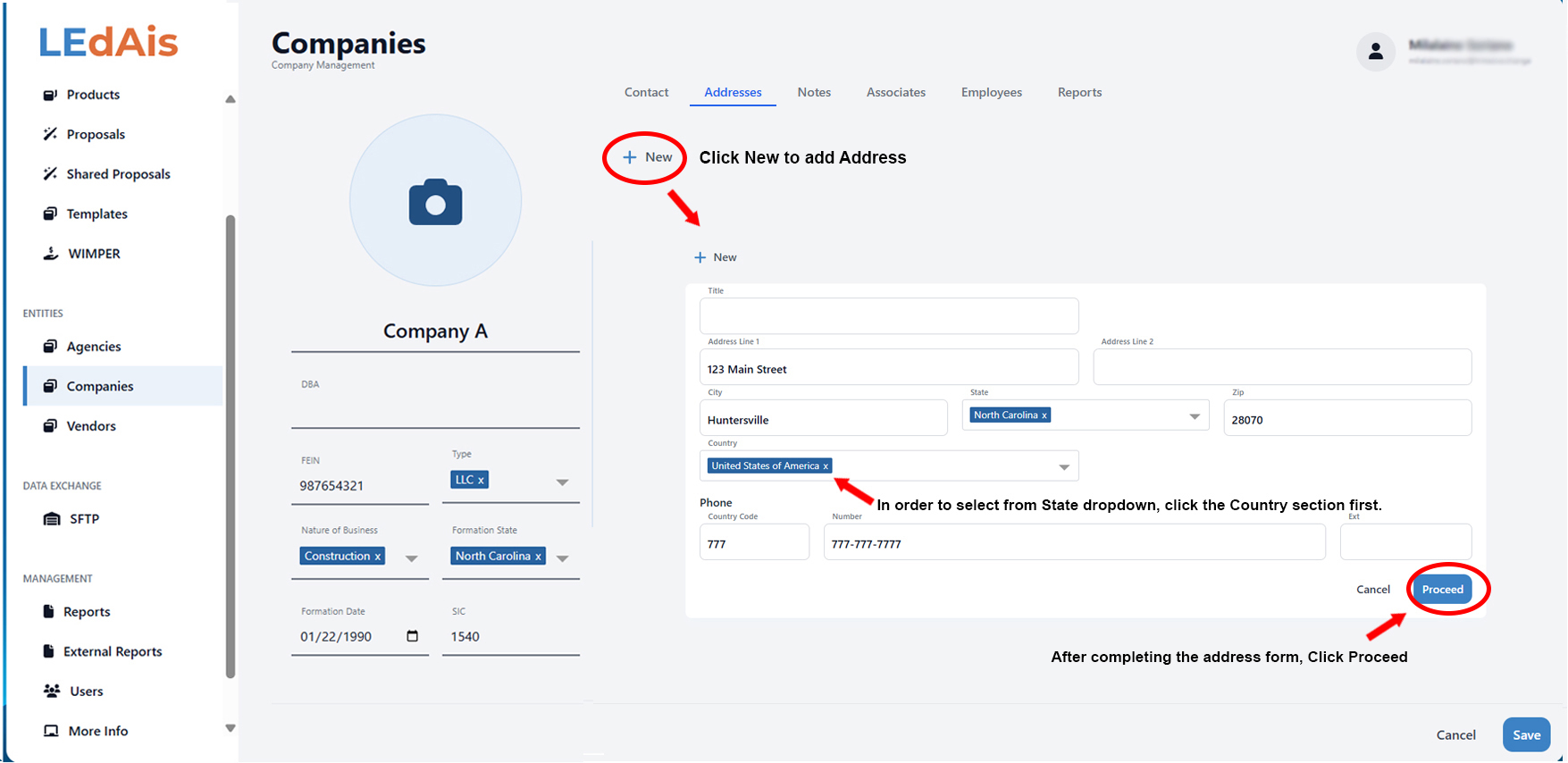
Task: Click the phone Country Code field
Action: [754, 542]
